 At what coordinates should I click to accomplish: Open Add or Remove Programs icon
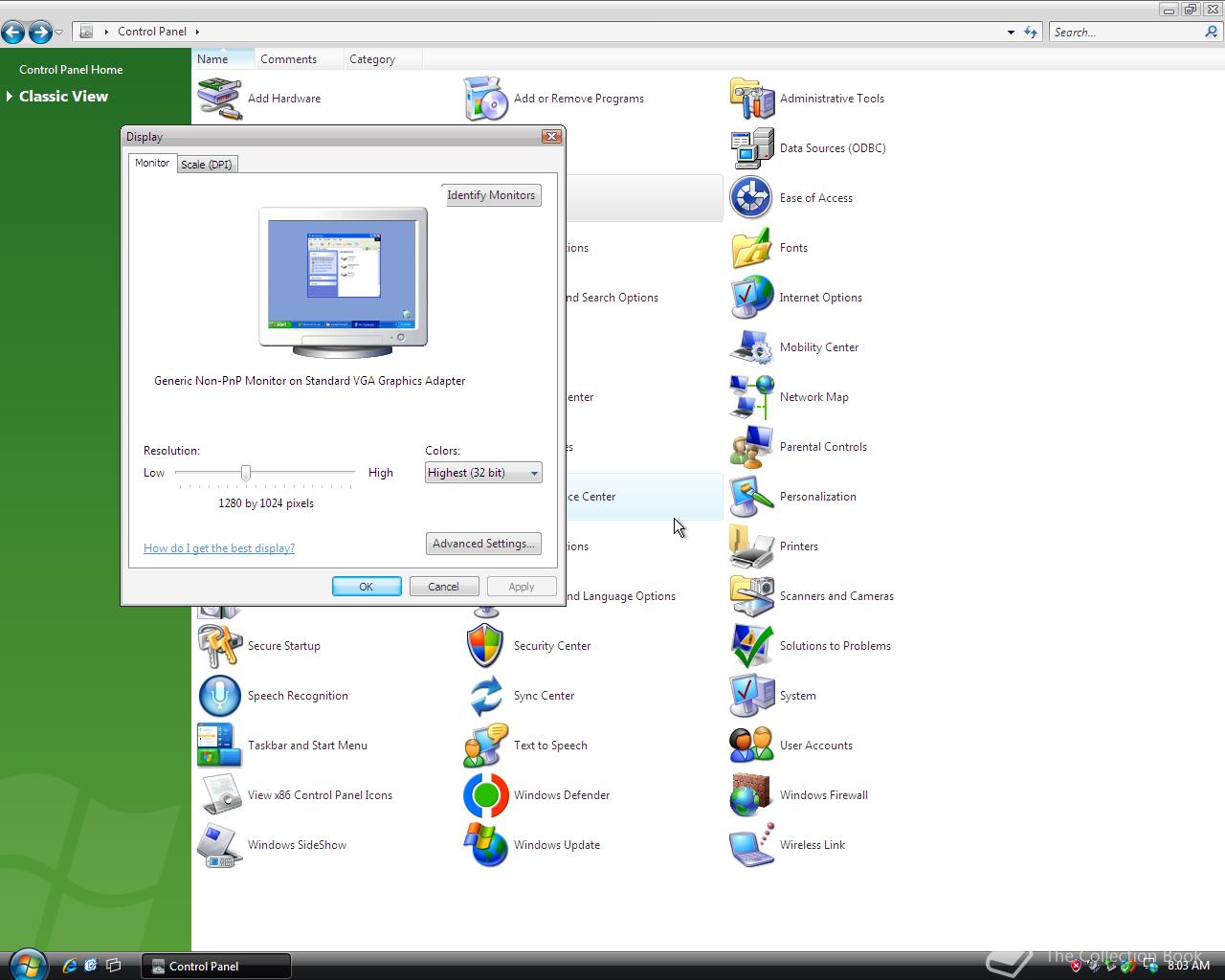coord(485,99)
